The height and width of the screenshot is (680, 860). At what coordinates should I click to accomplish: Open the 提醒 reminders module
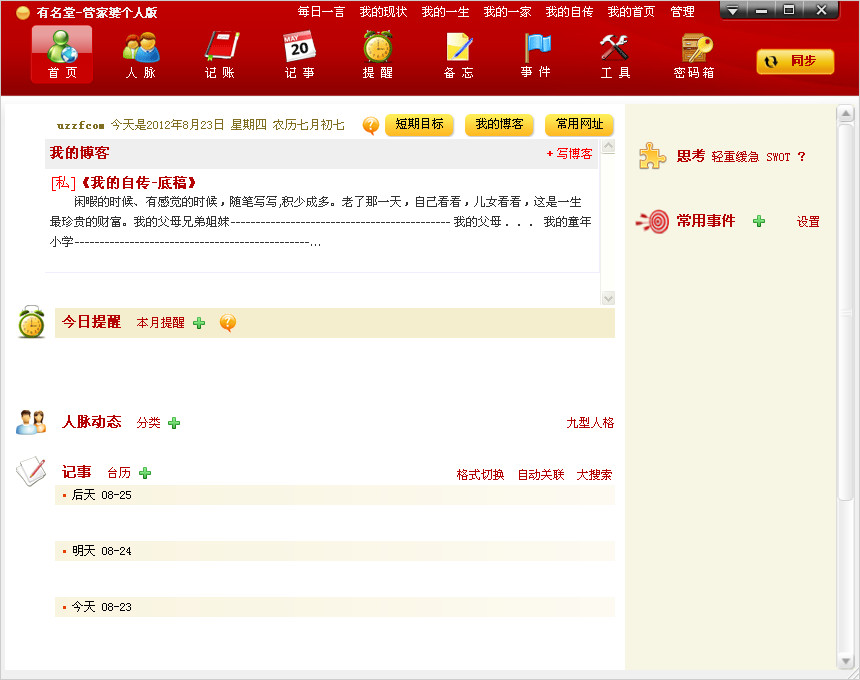[x=376, y=54]
